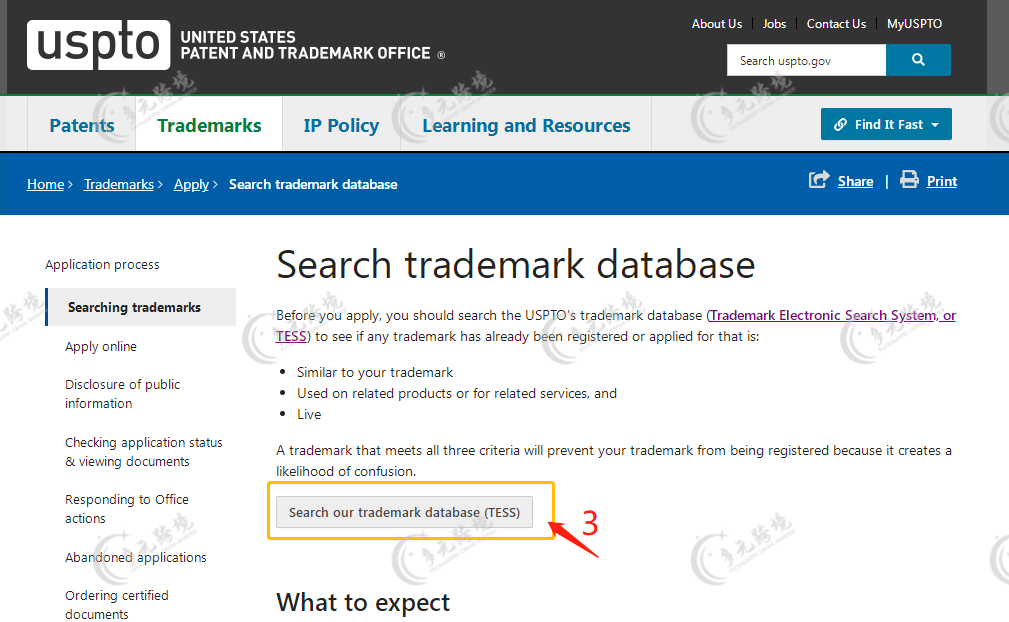Open Ordering certified documents sidebar item

coord(116,604)
